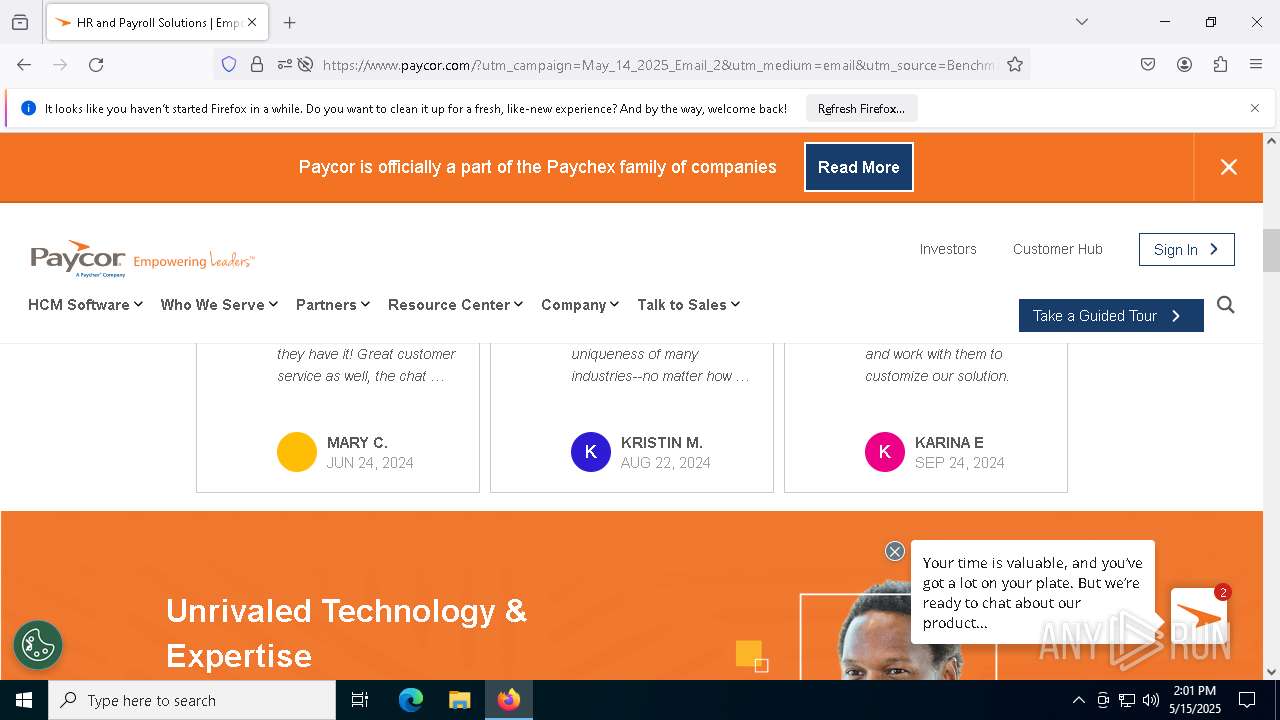
Task: Expand the Company menu
Action: click(x=580, y=304)
